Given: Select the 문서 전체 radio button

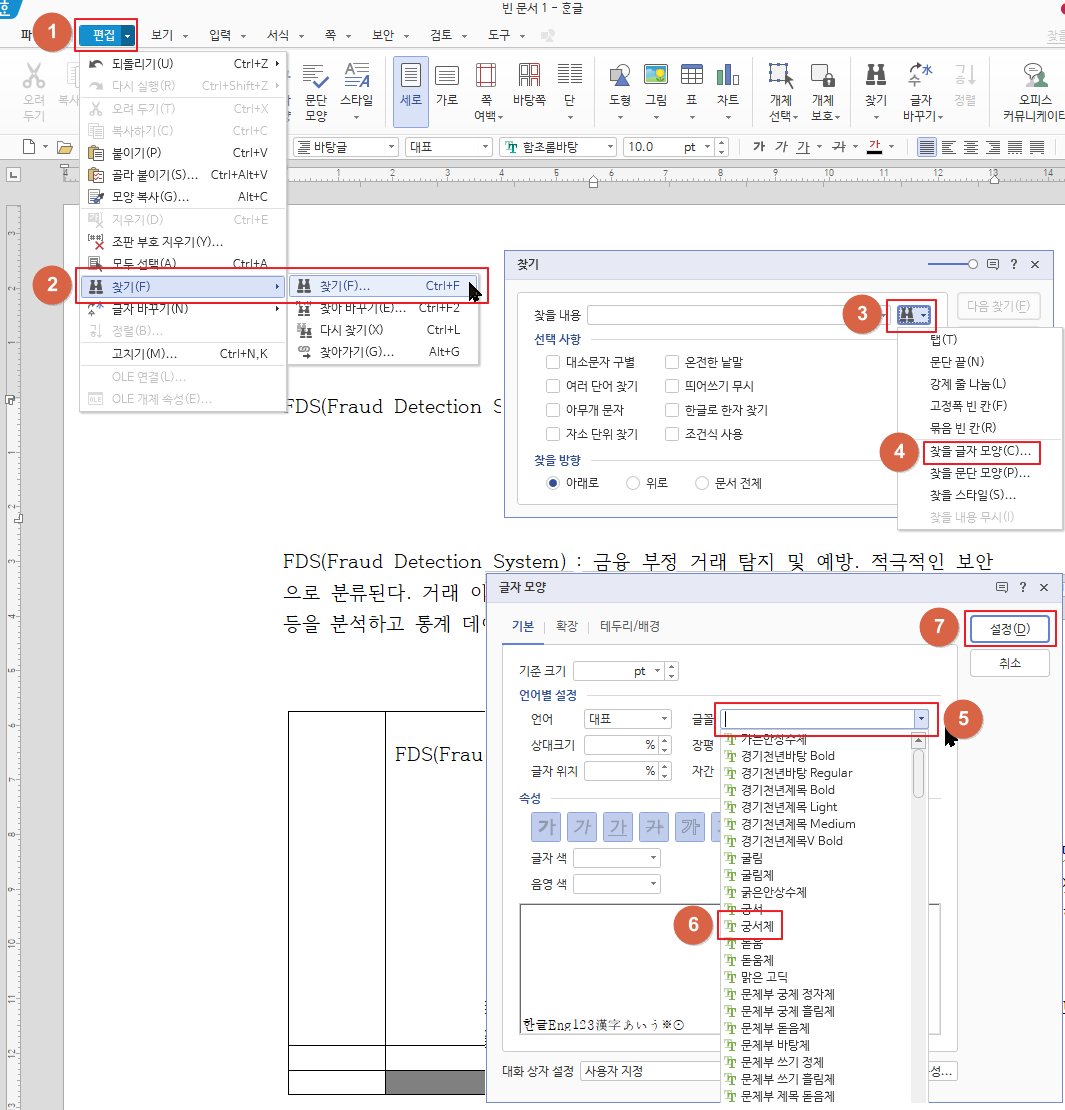Looking at the screenshot, I should point(702,483).
